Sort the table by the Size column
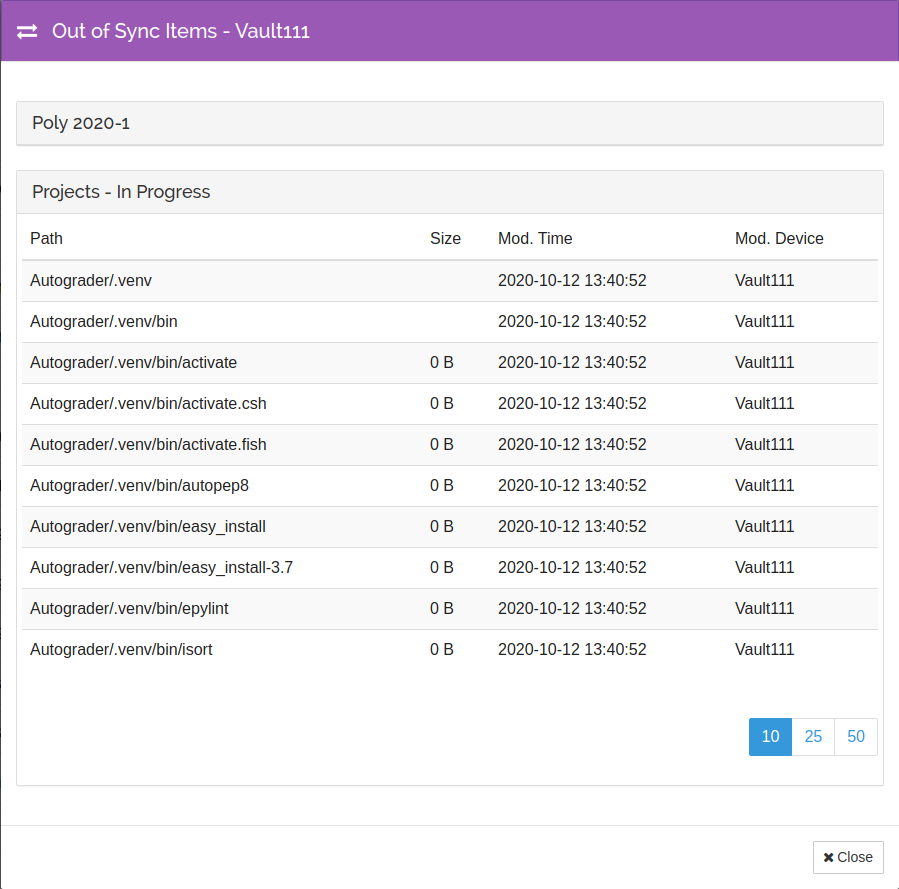The width and height of the screenshot is (899, 889). 445,238
